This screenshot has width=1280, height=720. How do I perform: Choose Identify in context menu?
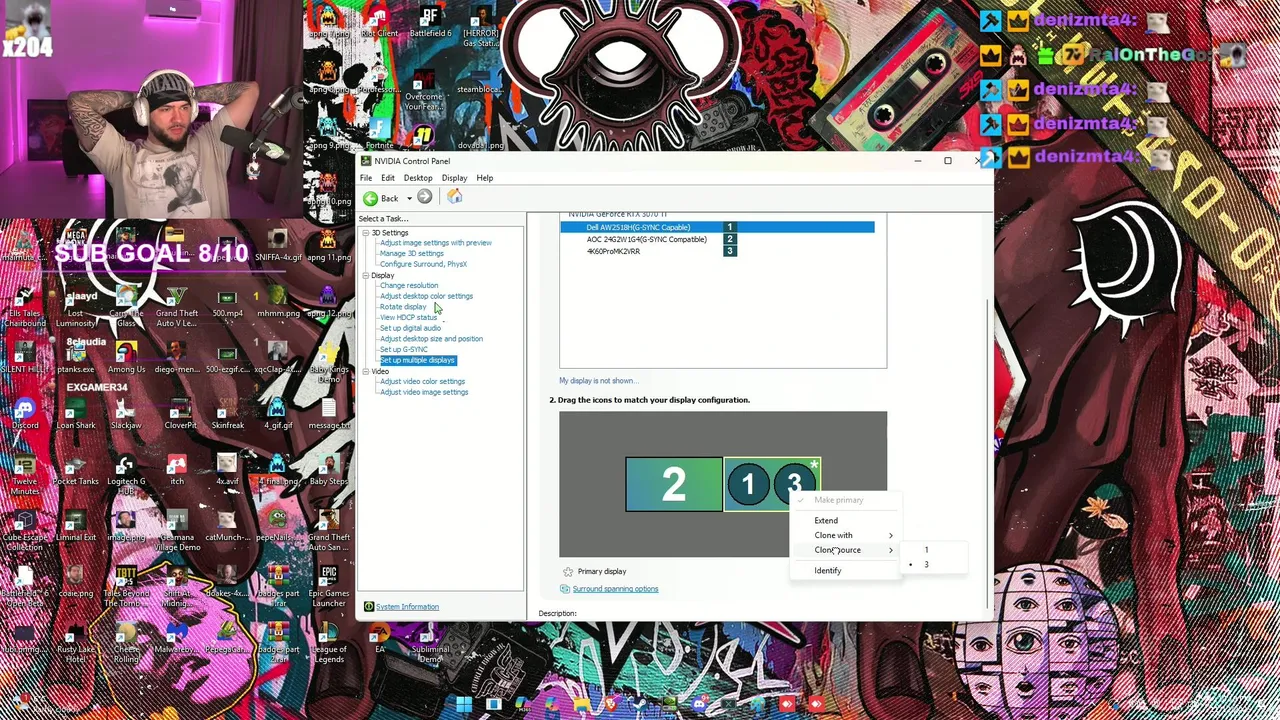point(846,571)
